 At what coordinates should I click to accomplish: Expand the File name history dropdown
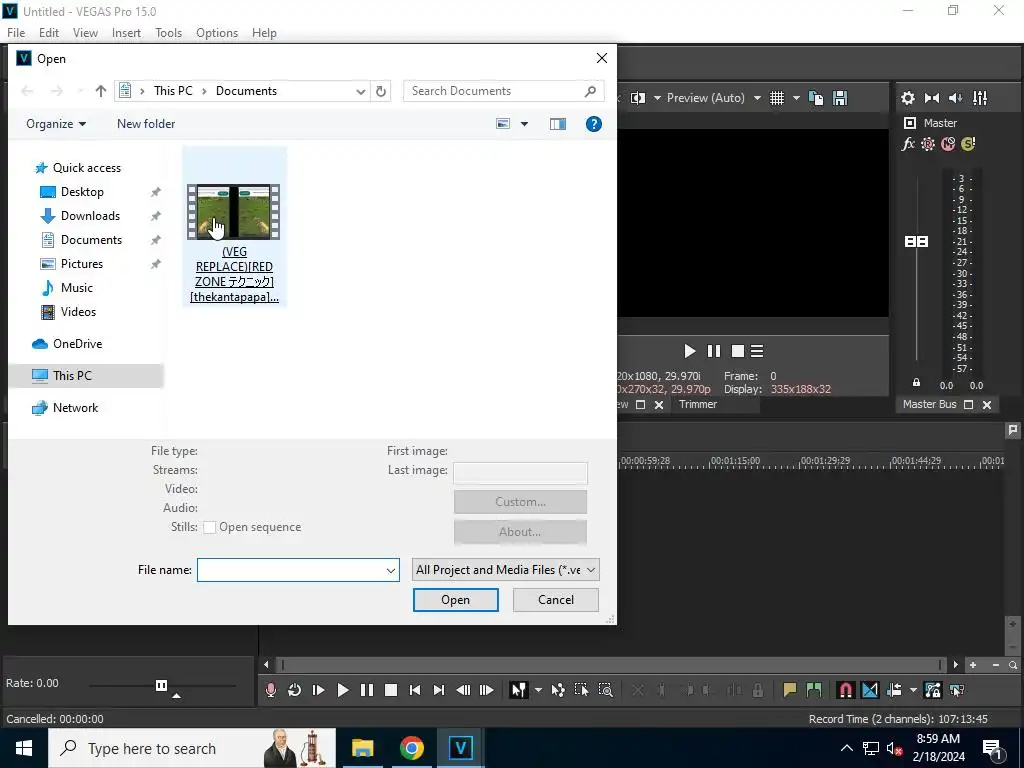point(391,570)
